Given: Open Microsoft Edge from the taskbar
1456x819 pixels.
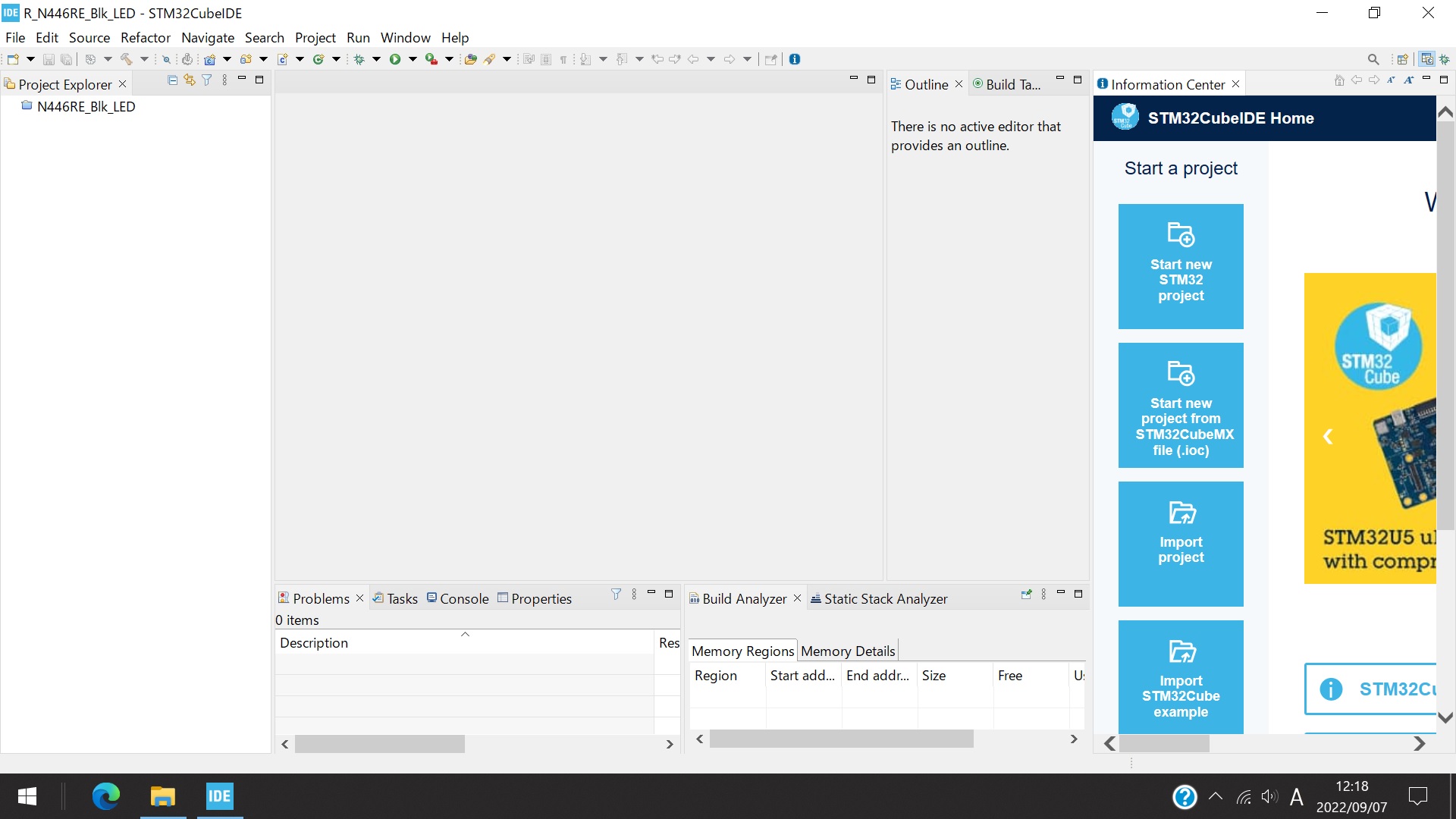Looking at the screenshot, I should coord(106,795).
